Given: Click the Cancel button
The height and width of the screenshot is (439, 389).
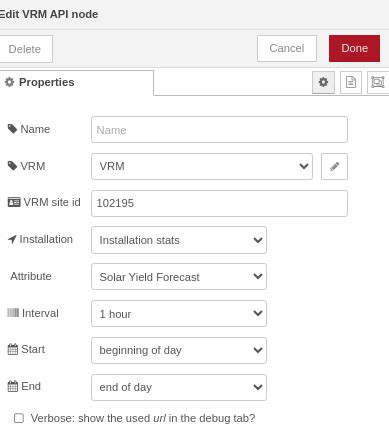Looking at the screenshot, I should click(287, 48).
